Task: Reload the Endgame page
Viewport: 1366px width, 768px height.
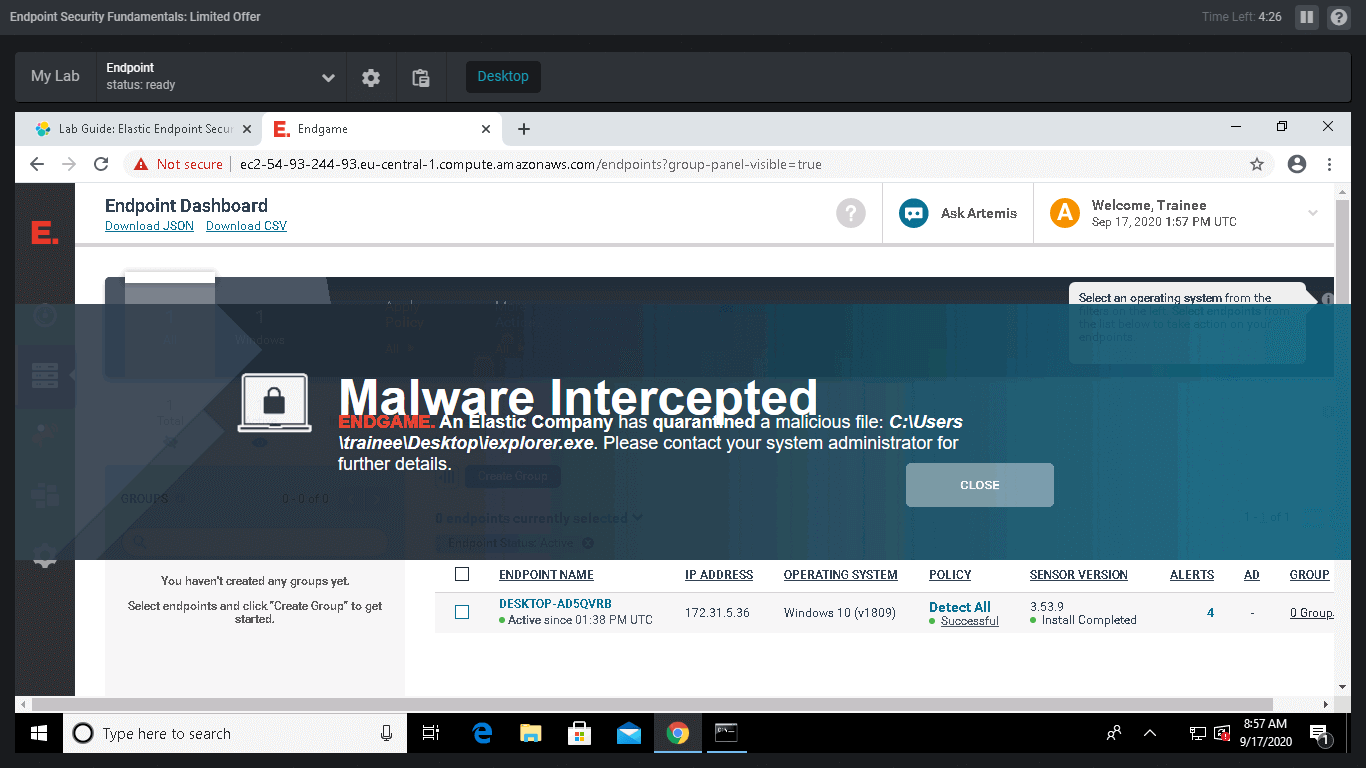Action: [x=101, y=164]
